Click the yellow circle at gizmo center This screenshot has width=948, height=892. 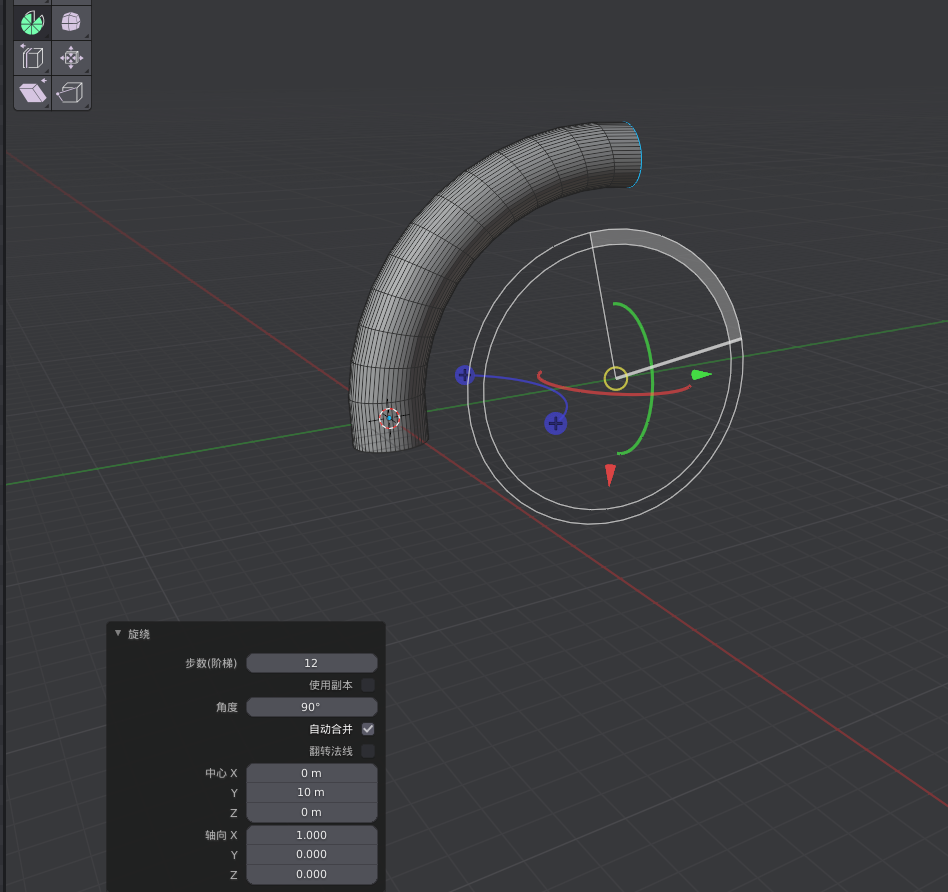615,379
